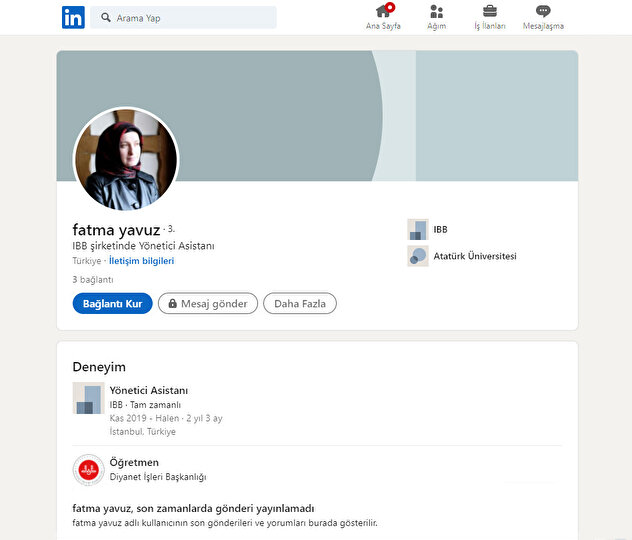The height and width of the screenshot is (540, 632).
Task: Open the Ağım network icon
Action: pyautogui.click(x=437, y=12)
